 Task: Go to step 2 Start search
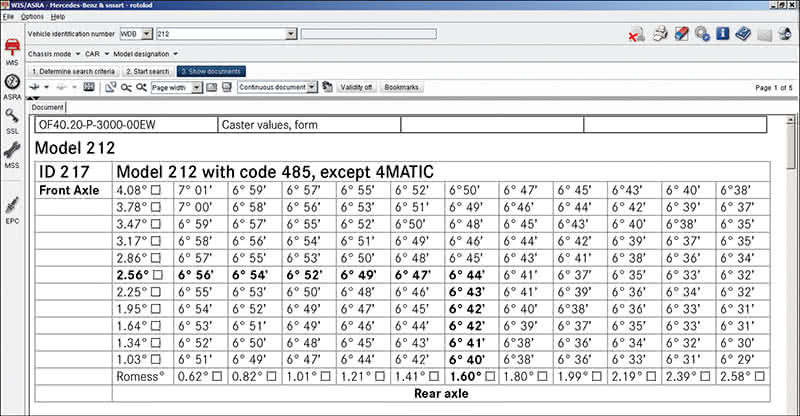click(x=147, y=71)
